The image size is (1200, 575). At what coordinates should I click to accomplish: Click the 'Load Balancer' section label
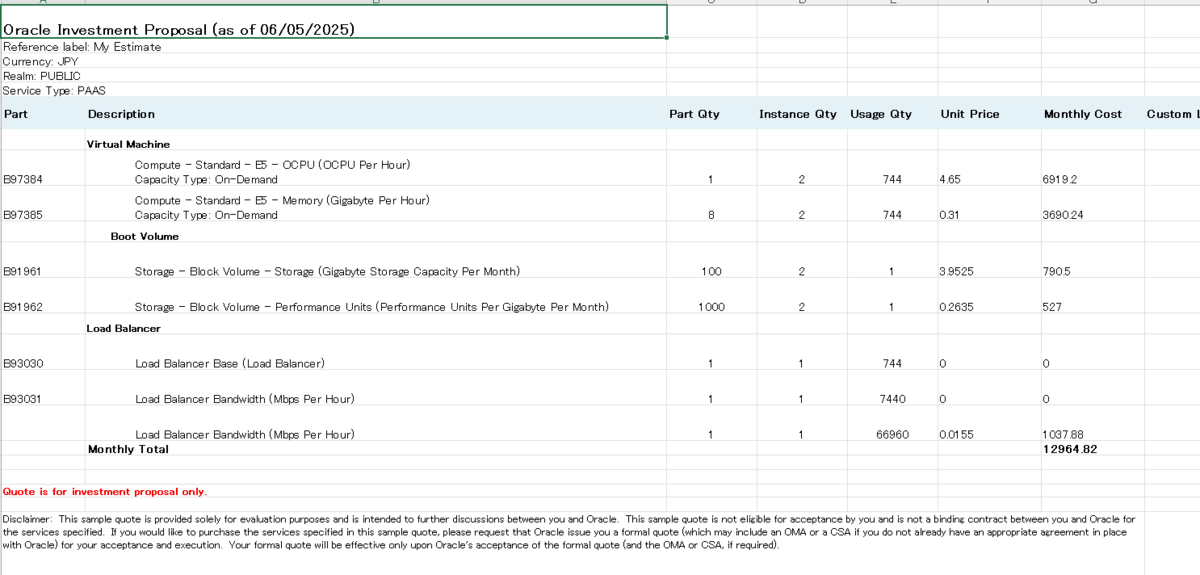(124, 328)
